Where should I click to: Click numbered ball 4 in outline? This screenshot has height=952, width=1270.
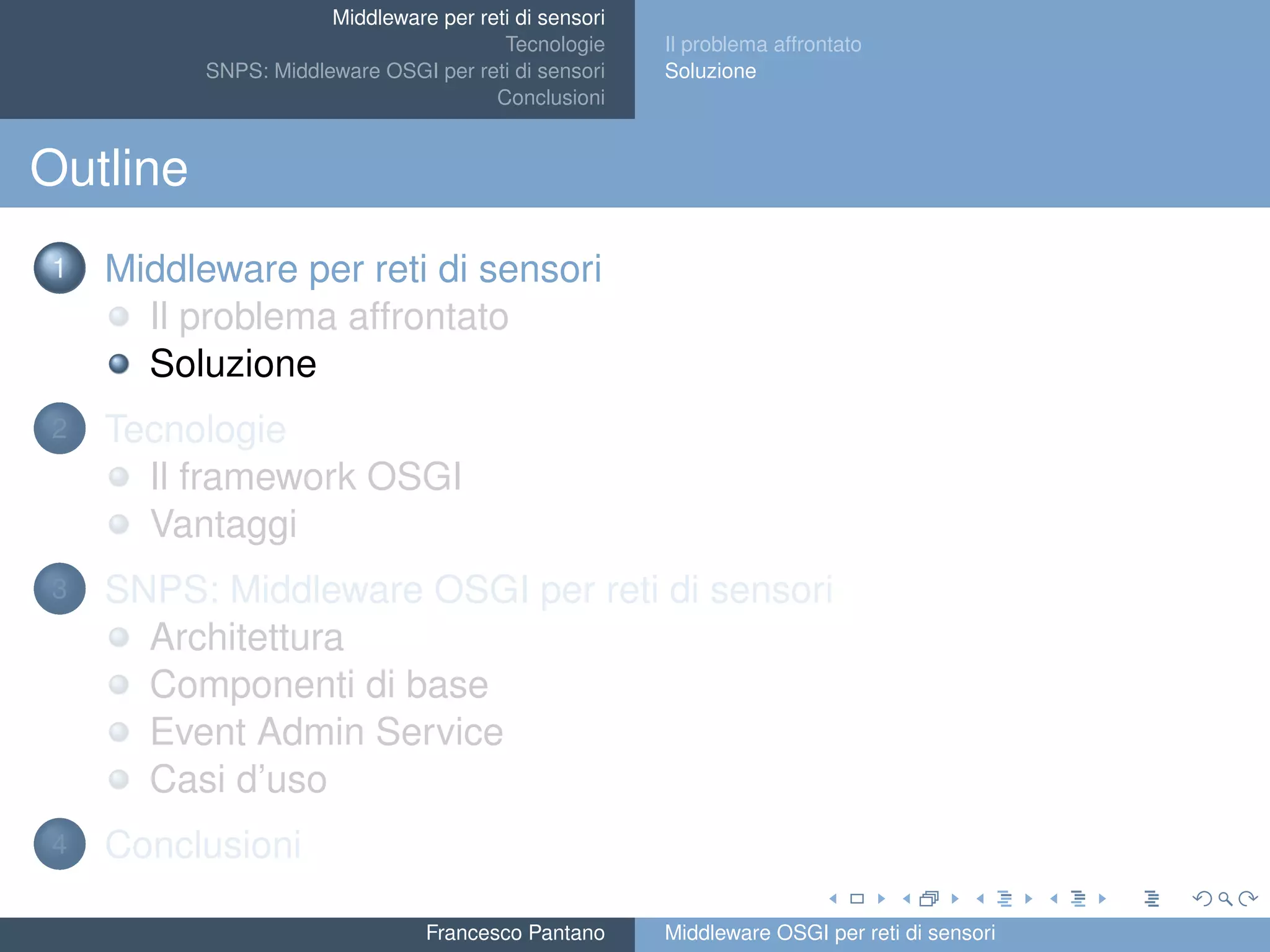click(60, 844)
